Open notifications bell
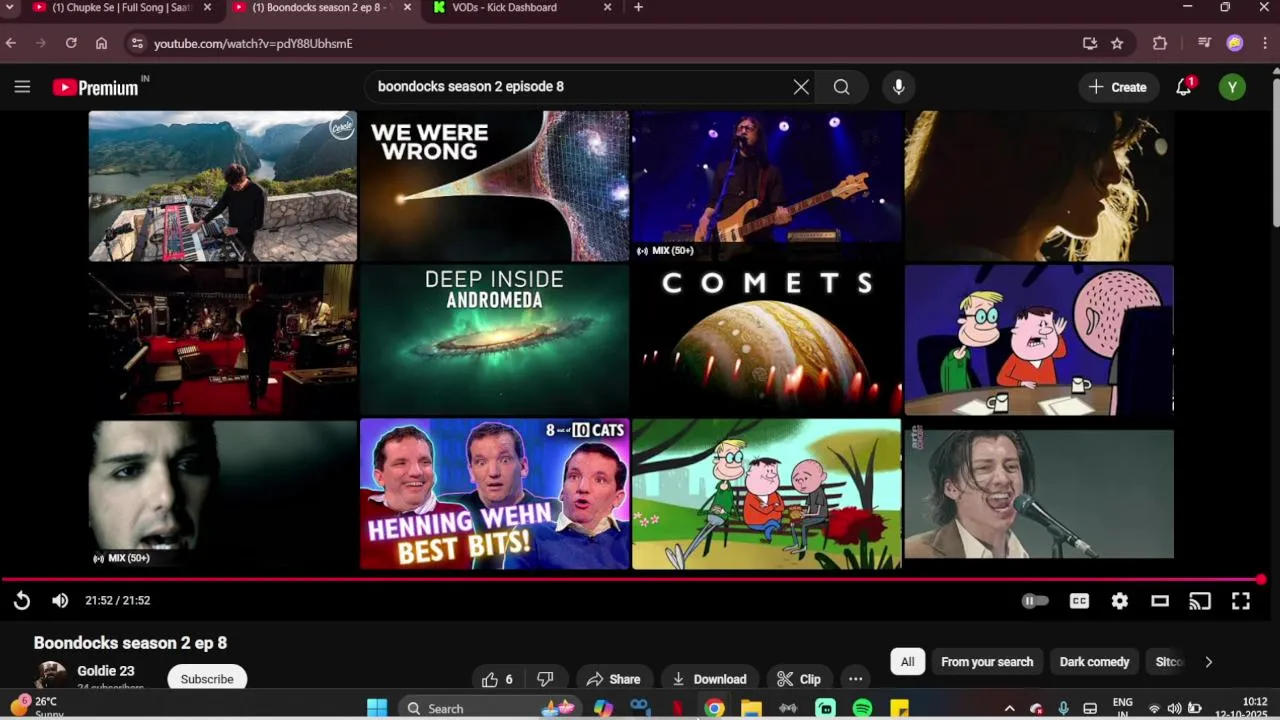 point(1184,87)
